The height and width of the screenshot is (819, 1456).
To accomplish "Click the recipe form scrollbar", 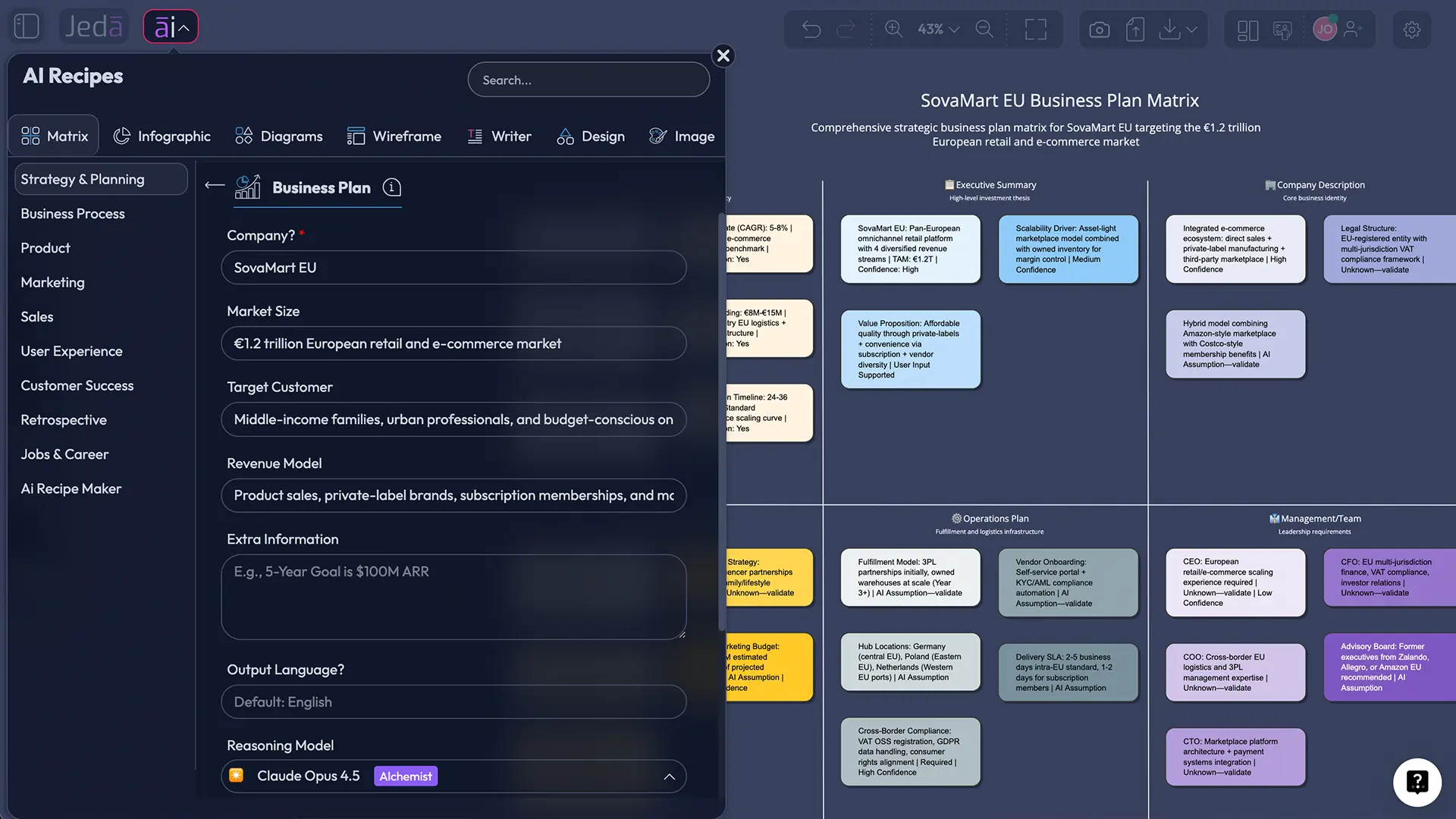I will tap(721, 422).
